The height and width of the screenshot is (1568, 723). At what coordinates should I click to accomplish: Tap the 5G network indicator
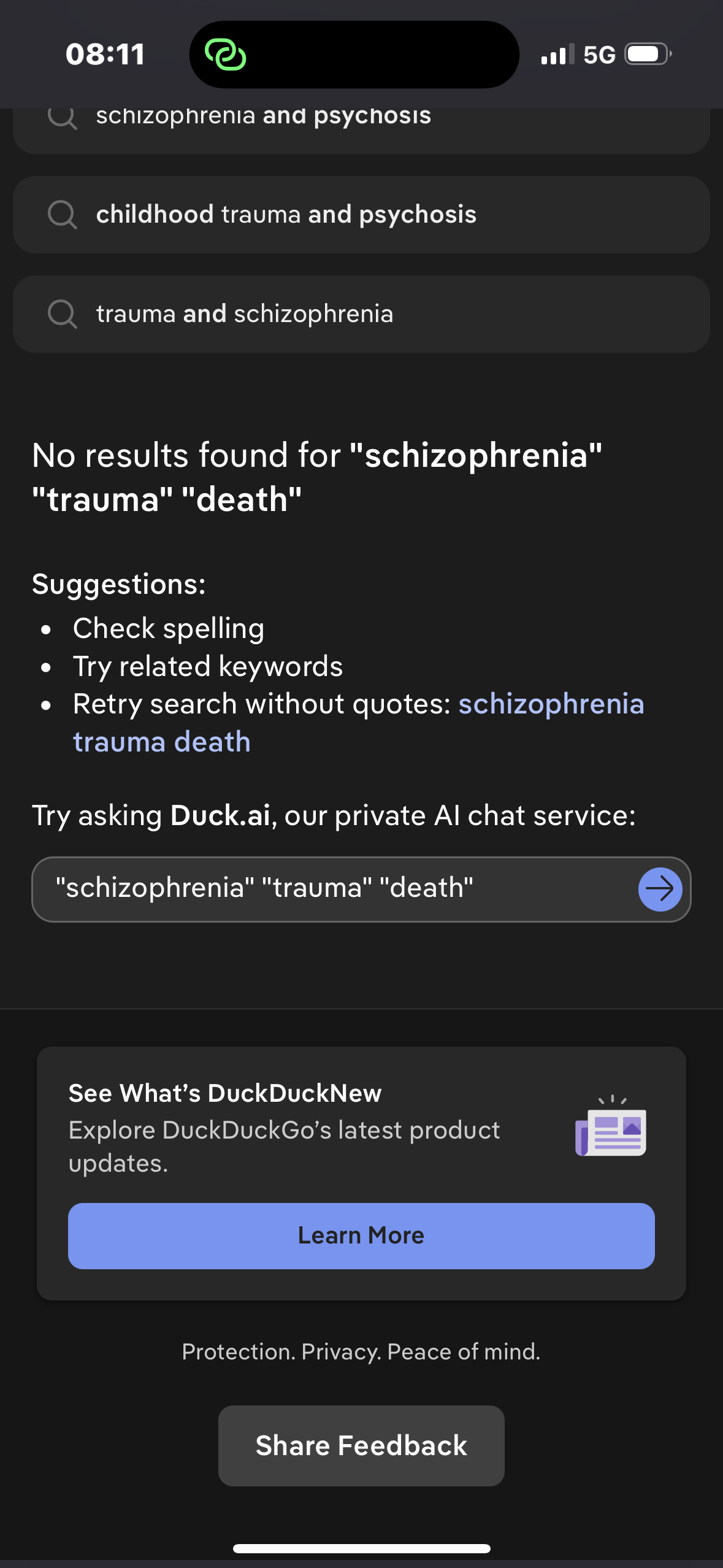(599, 55)
